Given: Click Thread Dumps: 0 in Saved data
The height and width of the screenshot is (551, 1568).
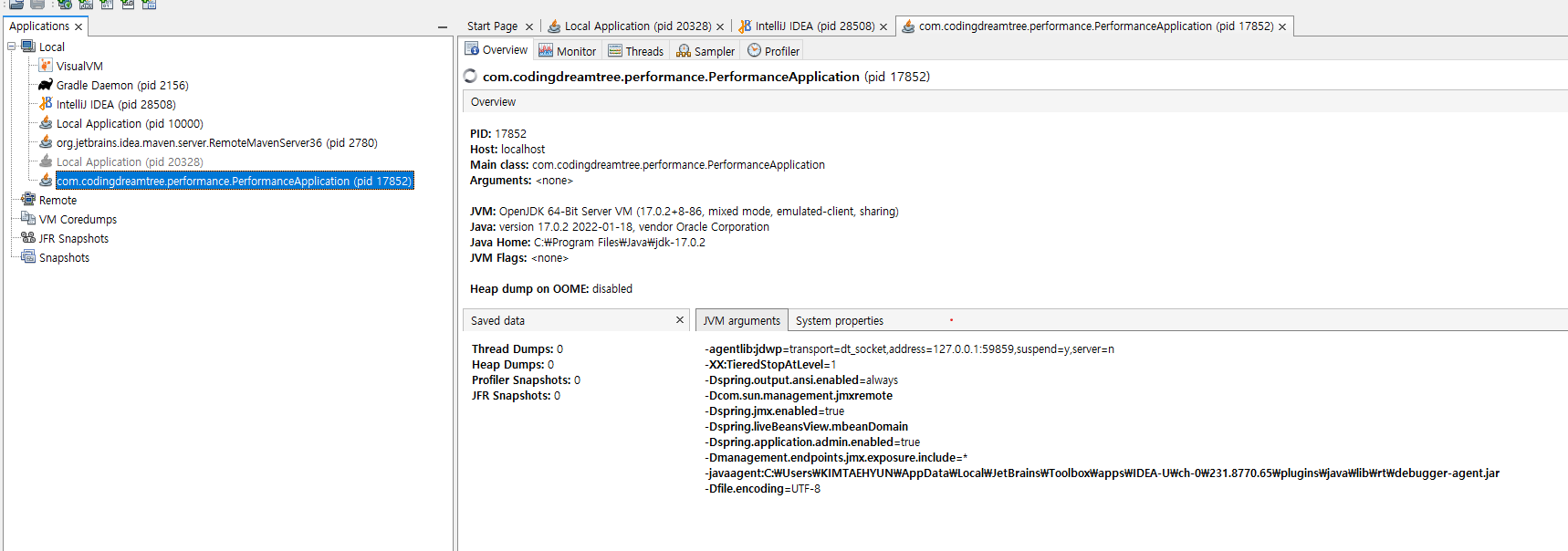Looking at the screenshot, I should pos(517,348).
